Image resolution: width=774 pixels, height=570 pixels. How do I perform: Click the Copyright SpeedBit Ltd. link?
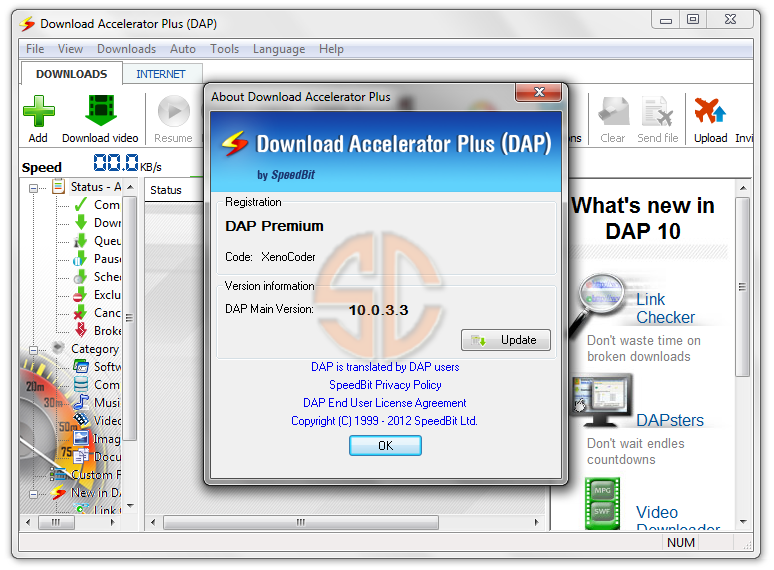click(x=384, y=420)
